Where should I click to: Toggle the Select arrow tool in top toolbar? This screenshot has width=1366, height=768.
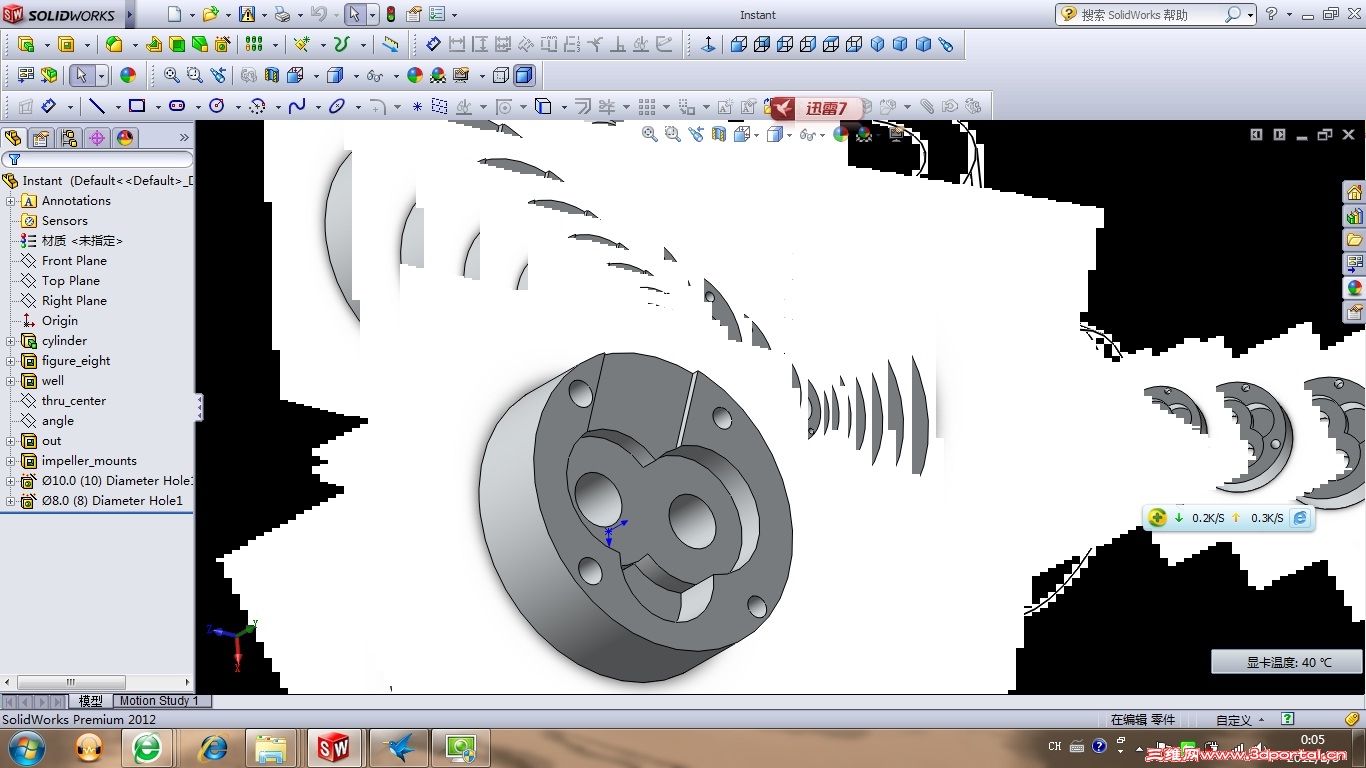pyautogui.click(x=354, y=14)
